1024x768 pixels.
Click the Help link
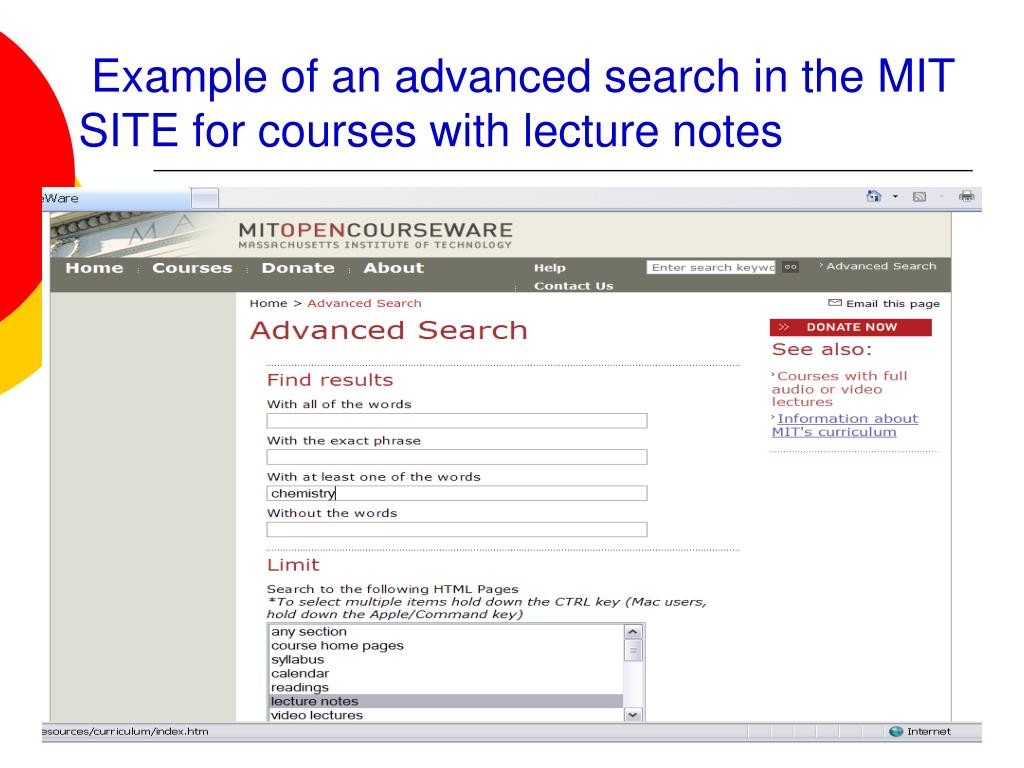(x=550, y=268)
